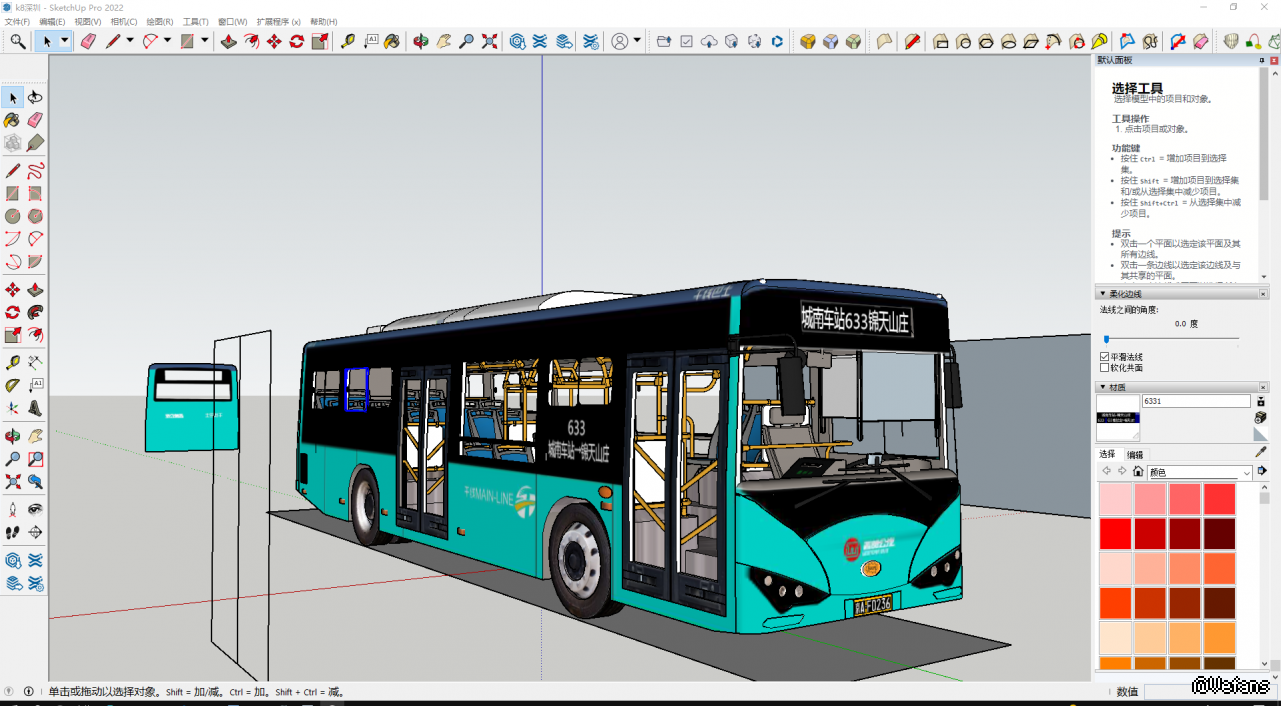The image size is (1281, 706).
Task: Open the 相机(C) menu
Action: tap(123, 21)
